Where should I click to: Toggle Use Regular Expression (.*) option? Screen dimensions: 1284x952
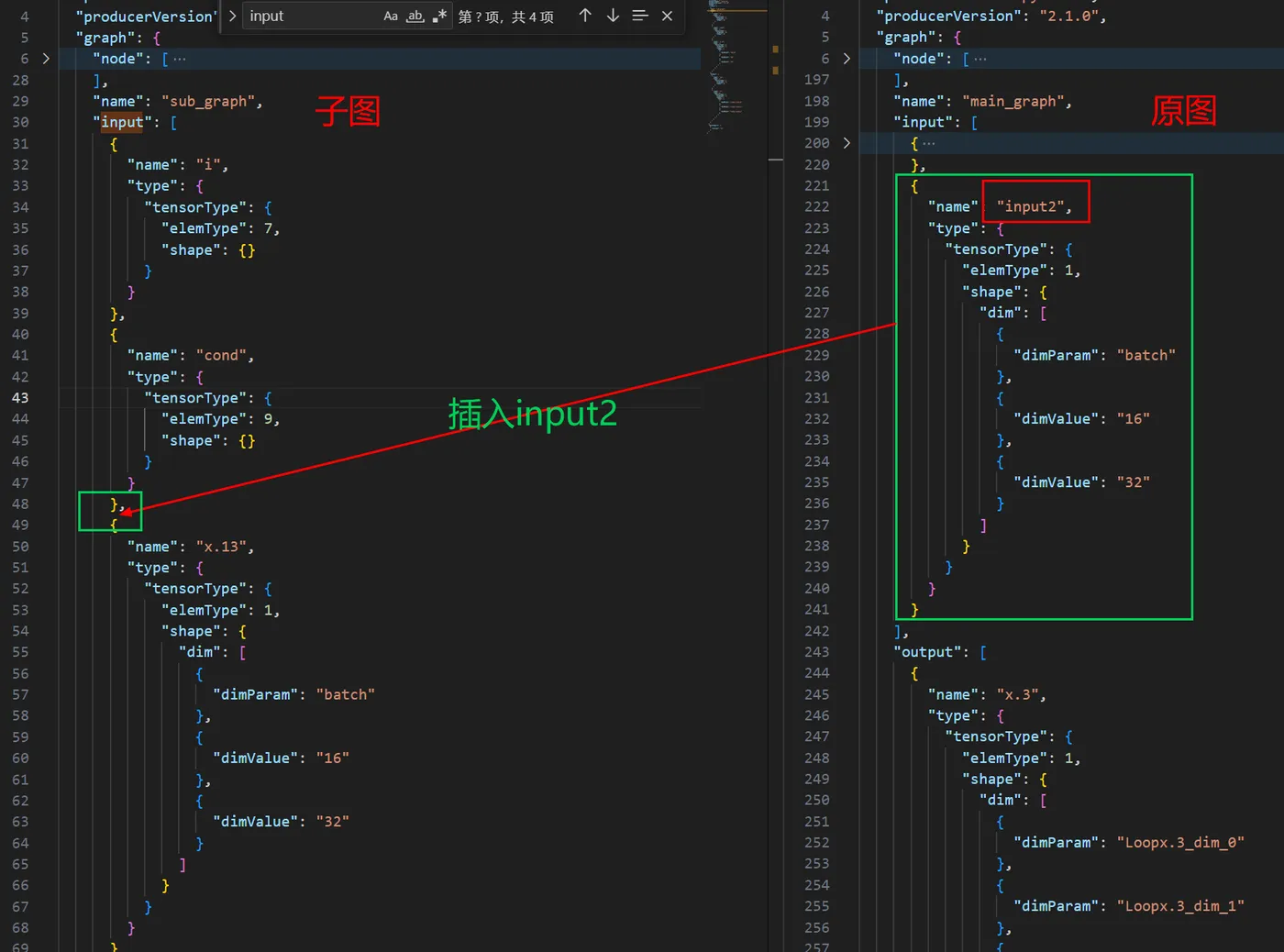[439, 16]
